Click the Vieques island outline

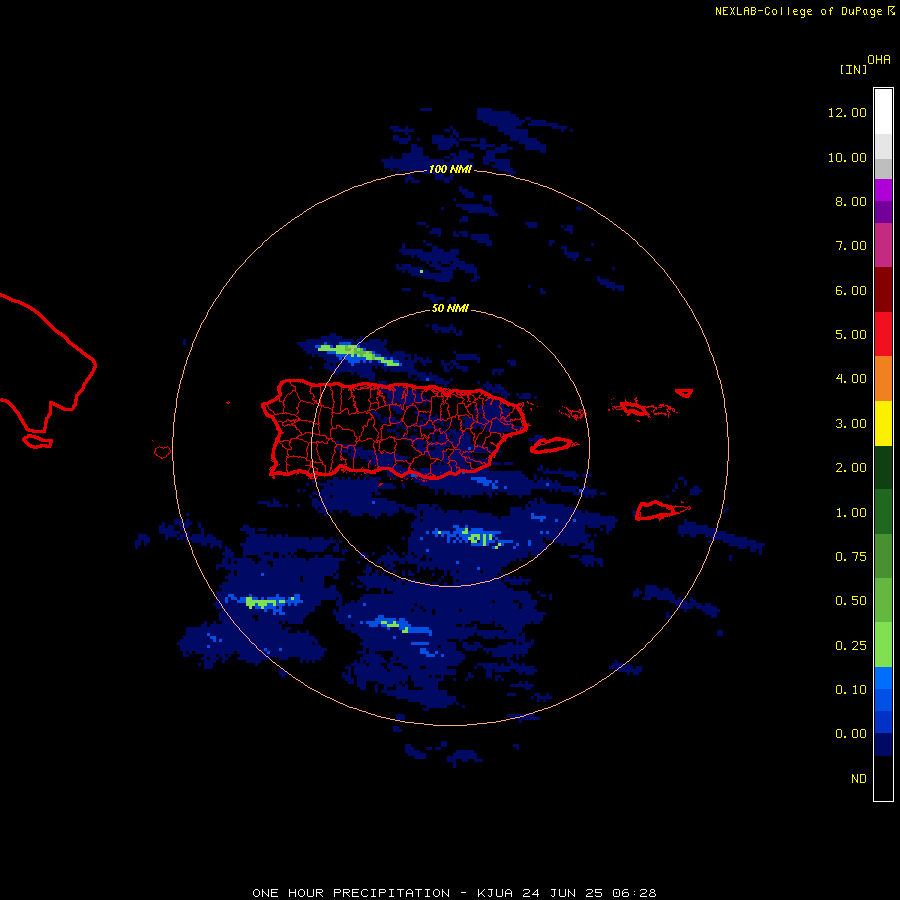click(x=552, y=445)
